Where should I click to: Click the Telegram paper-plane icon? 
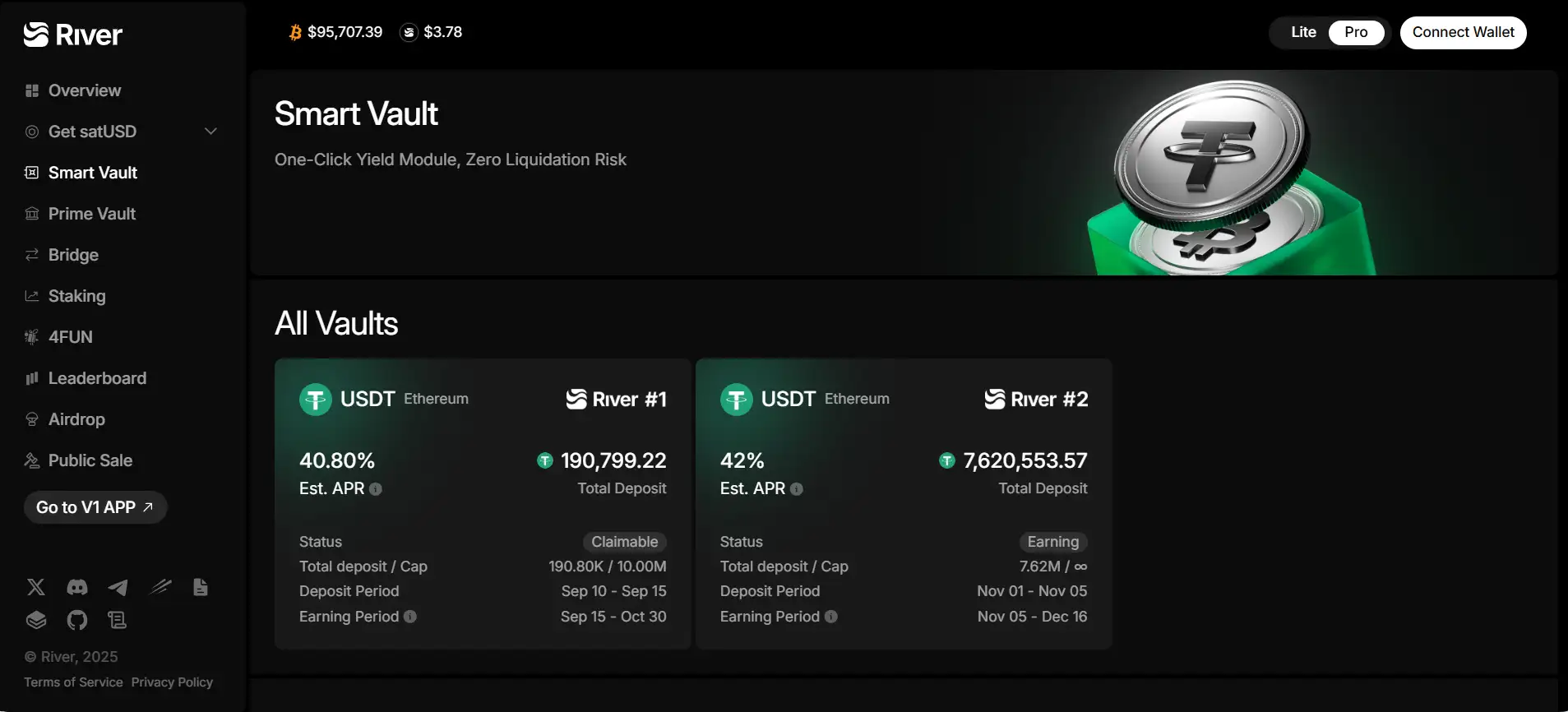118,587
